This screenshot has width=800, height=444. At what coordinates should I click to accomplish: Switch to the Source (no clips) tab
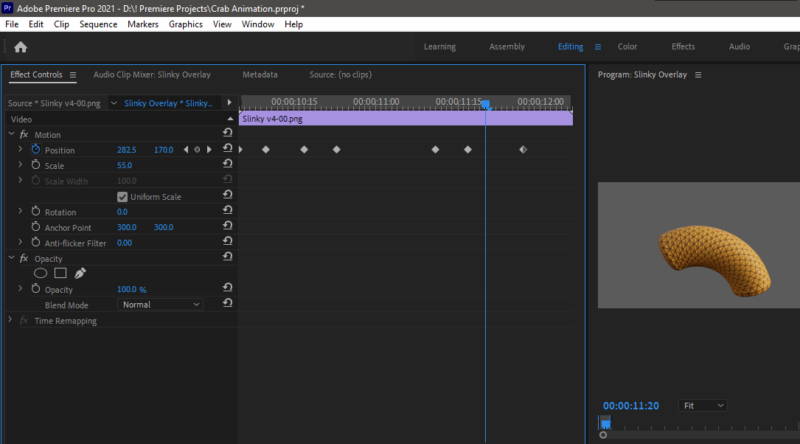pos(340,75)
